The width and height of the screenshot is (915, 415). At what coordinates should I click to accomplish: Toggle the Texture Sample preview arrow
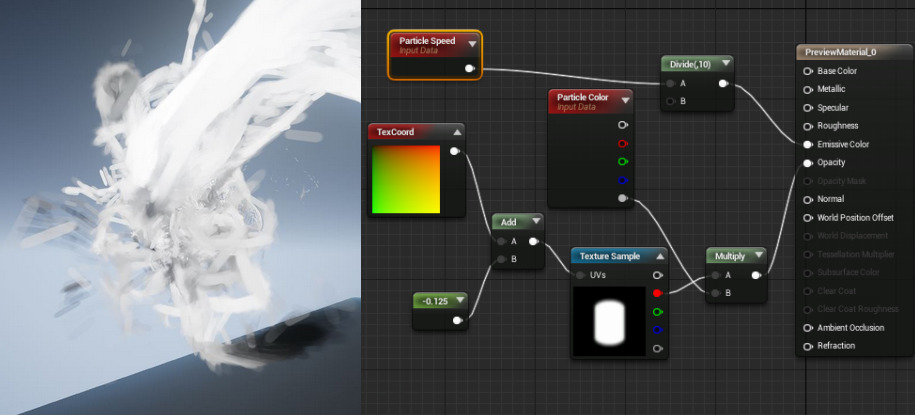pyautogui.click(x=659, y=256)
